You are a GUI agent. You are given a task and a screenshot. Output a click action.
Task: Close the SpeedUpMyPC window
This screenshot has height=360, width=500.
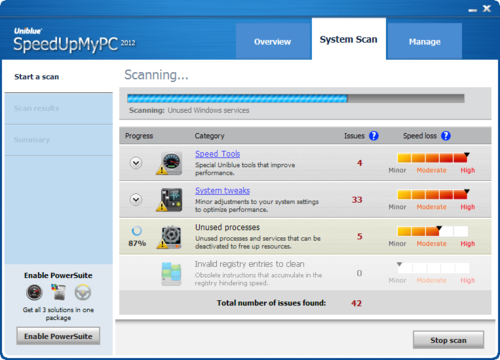pyautogui.click(x=487, y=8)
